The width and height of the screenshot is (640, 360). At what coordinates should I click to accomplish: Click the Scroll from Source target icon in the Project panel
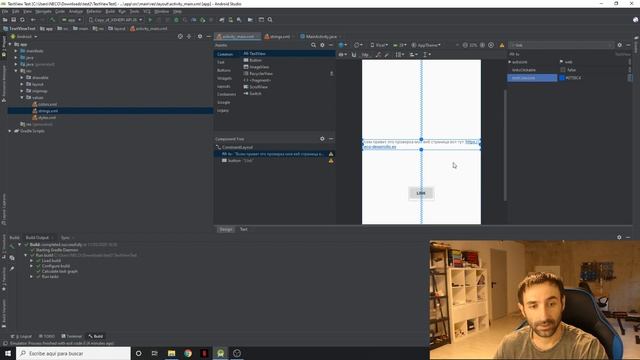click(180, 36)
